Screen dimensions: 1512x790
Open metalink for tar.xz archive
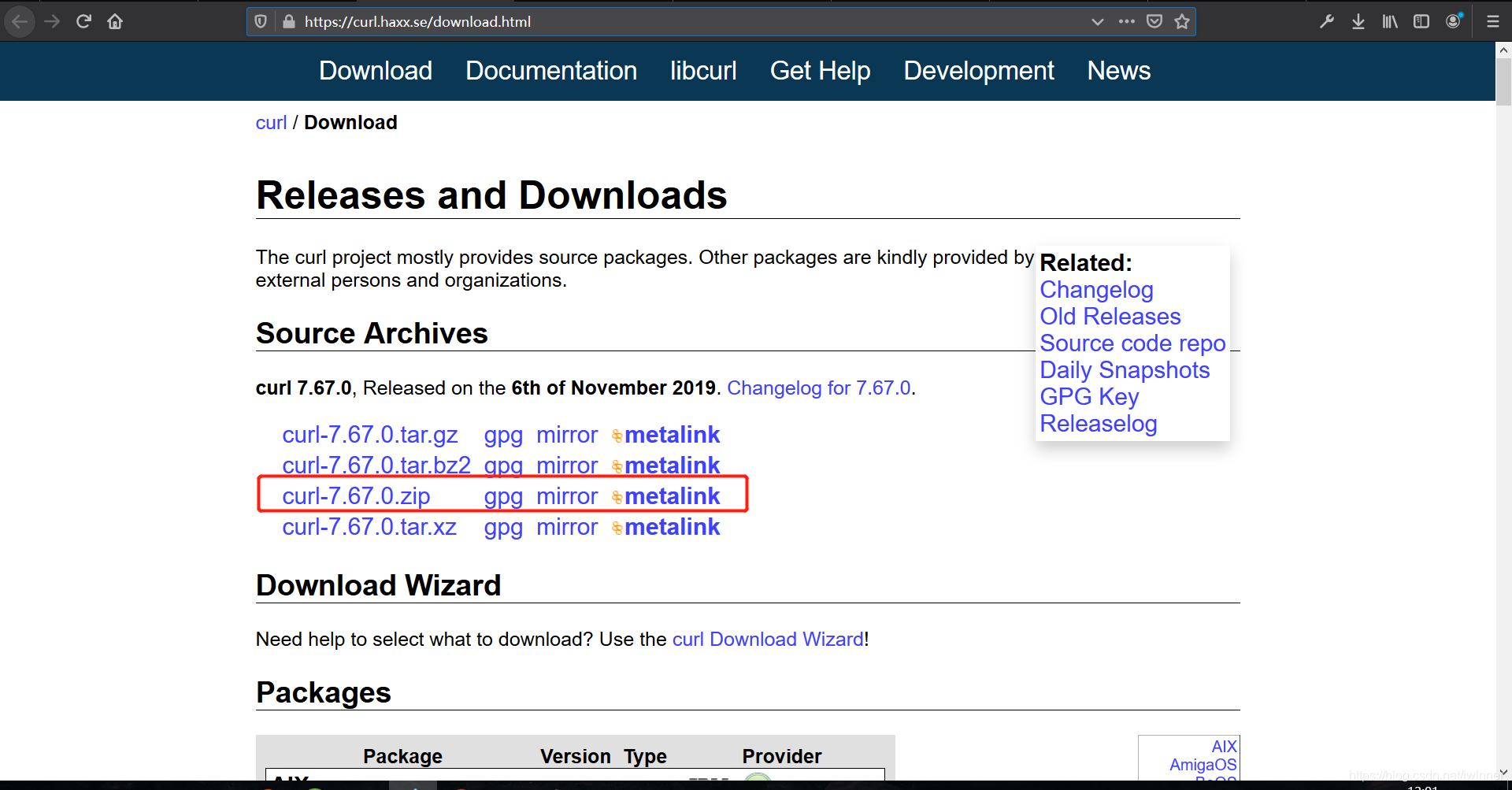click(666, 527)
